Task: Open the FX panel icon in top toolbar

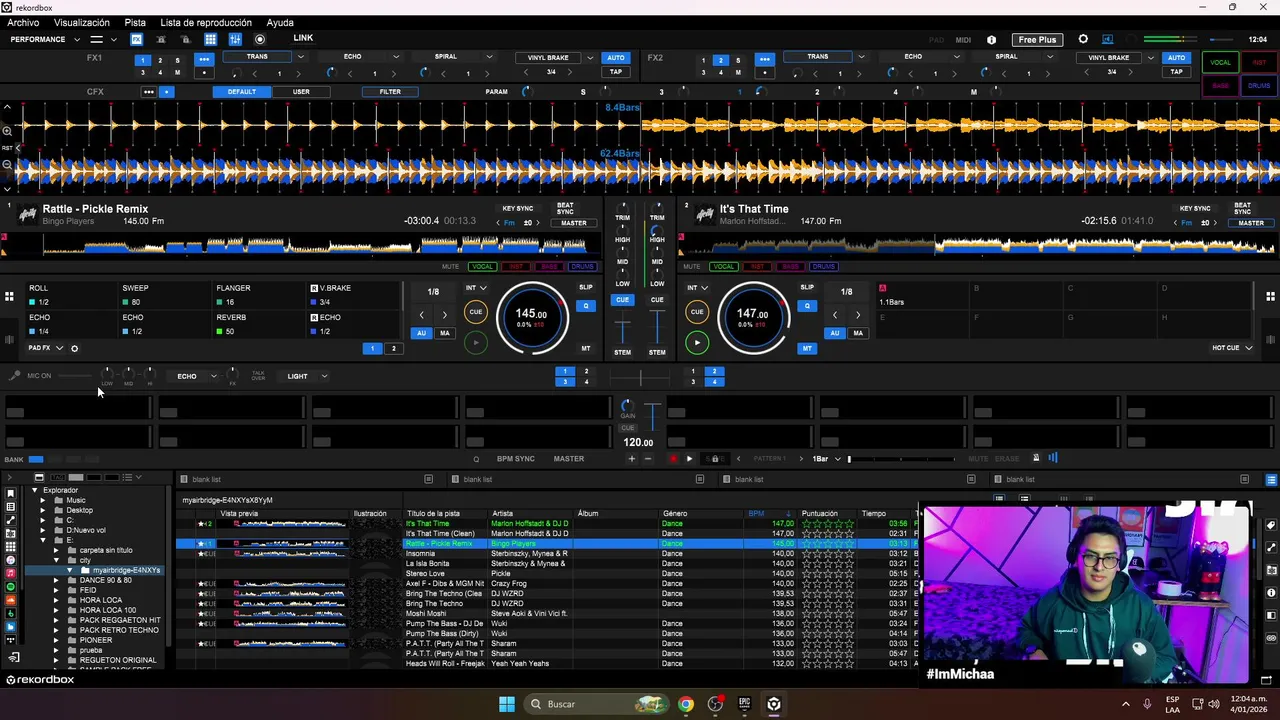Action: pyautogui.click(x=136, y=39)
